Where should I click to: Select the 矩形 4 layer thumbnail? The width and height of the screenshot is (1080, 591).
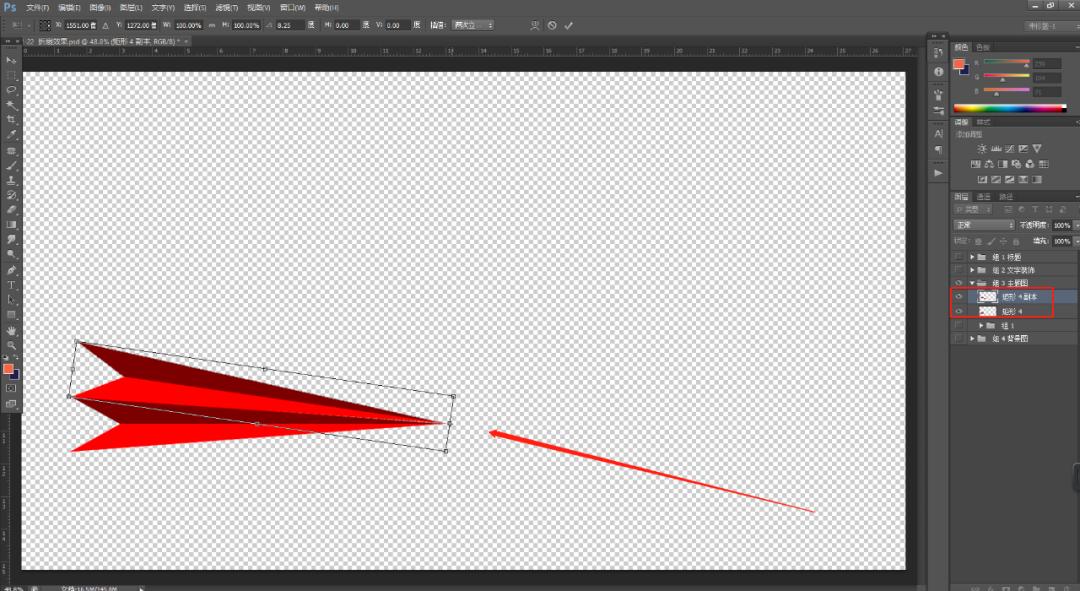[988, 311]
